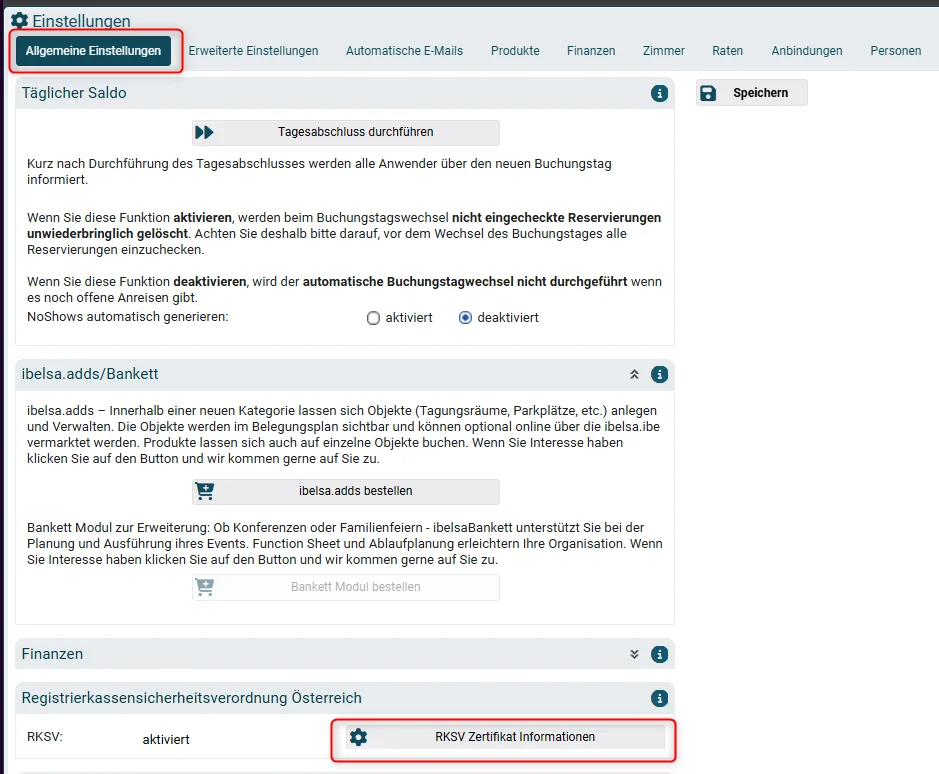Screen dimensions: 939x774
Task: Switch to the Zimmer tab
Action: pyautogui.click(x=664, y=51)
